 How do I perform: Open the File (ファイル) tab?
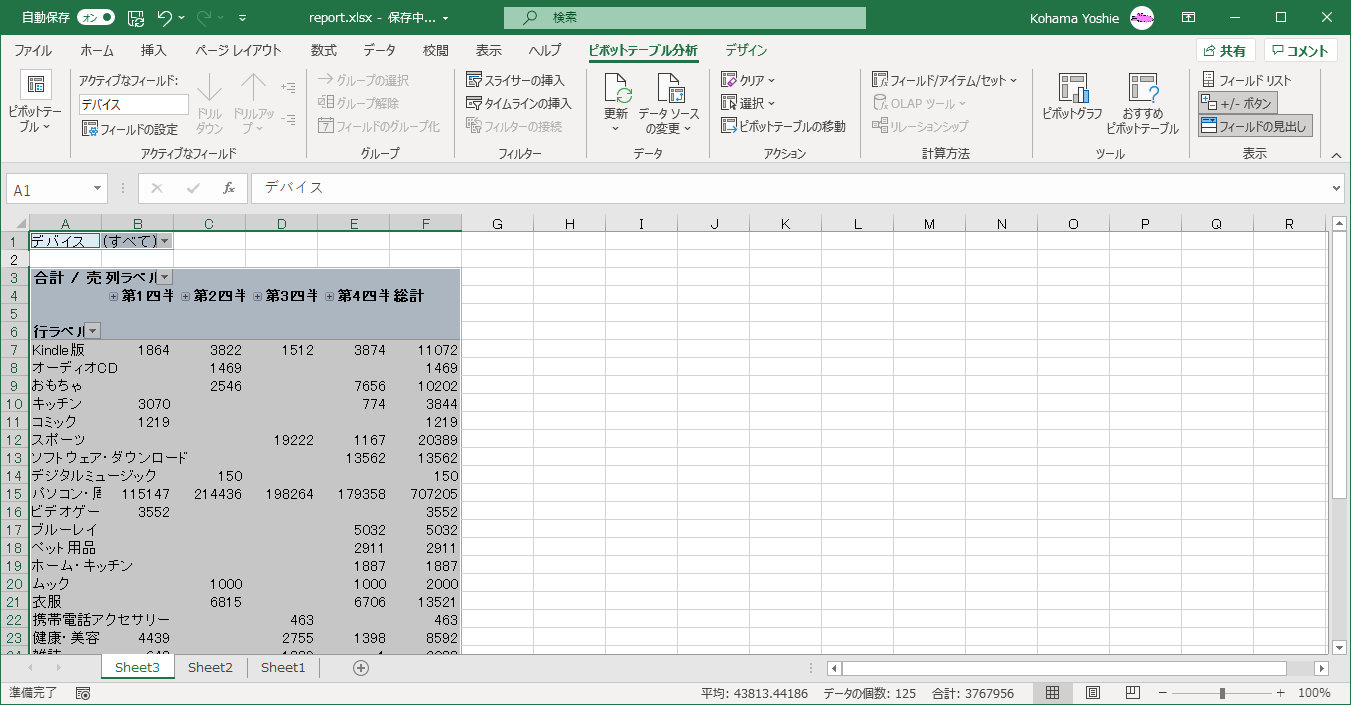pos(33,51)
